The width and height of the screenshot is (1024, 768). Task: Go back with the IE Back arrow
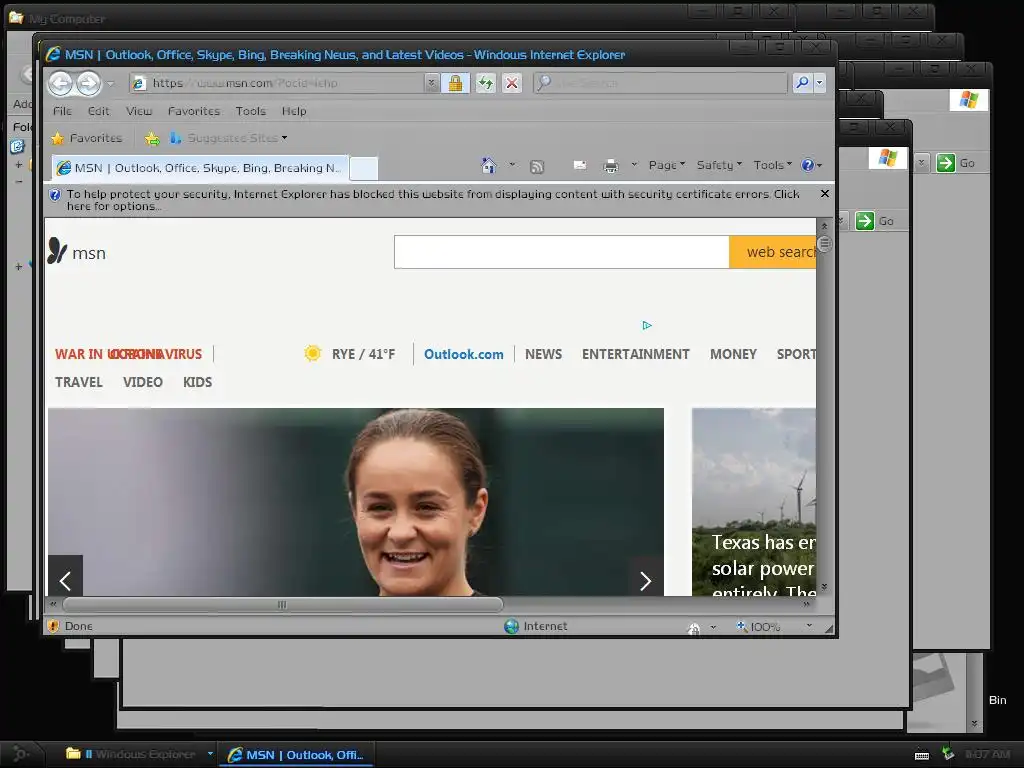[x=61, y=83]
